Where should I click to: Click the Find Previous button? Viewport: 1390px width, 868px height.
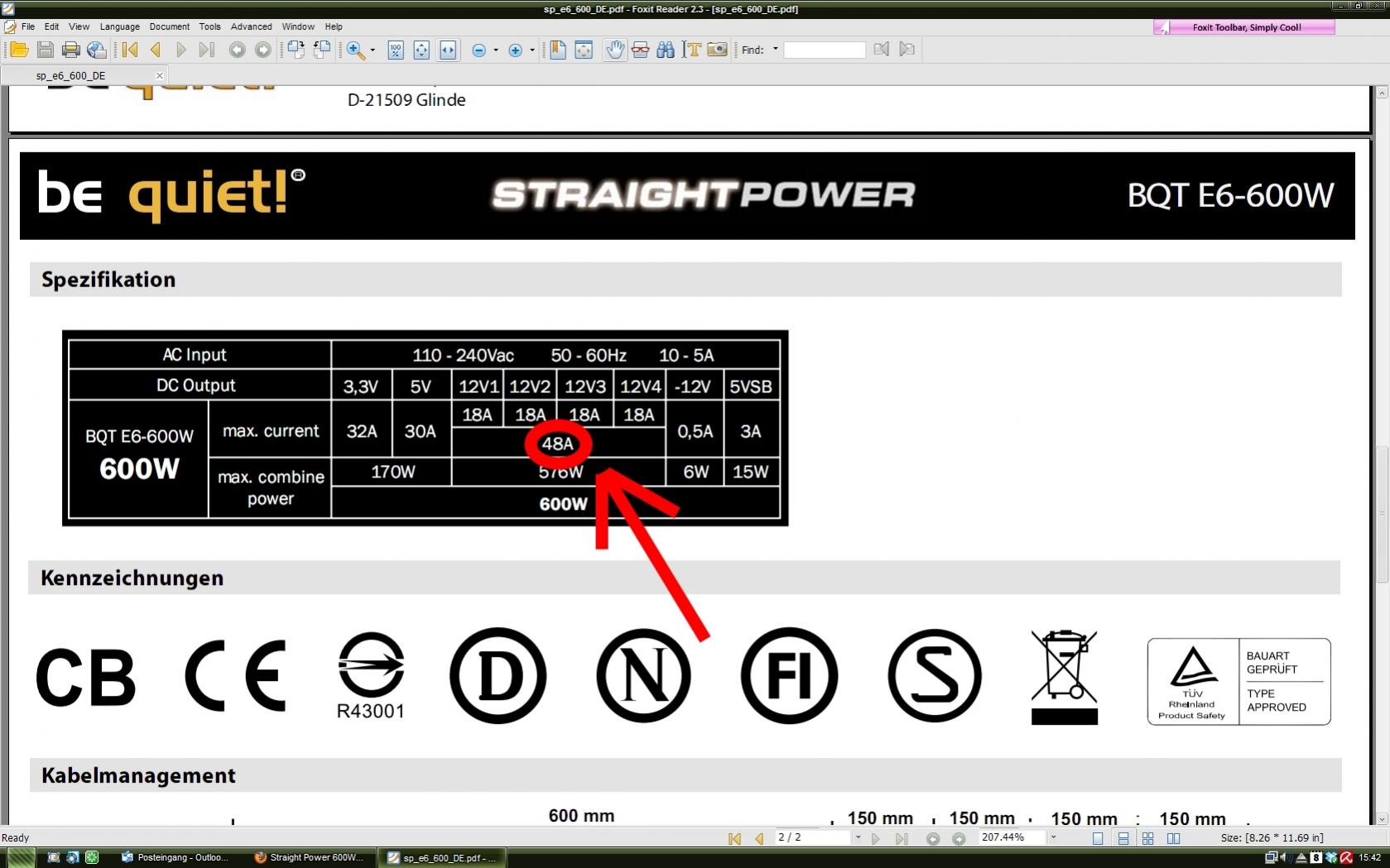(x=882, y=50)
